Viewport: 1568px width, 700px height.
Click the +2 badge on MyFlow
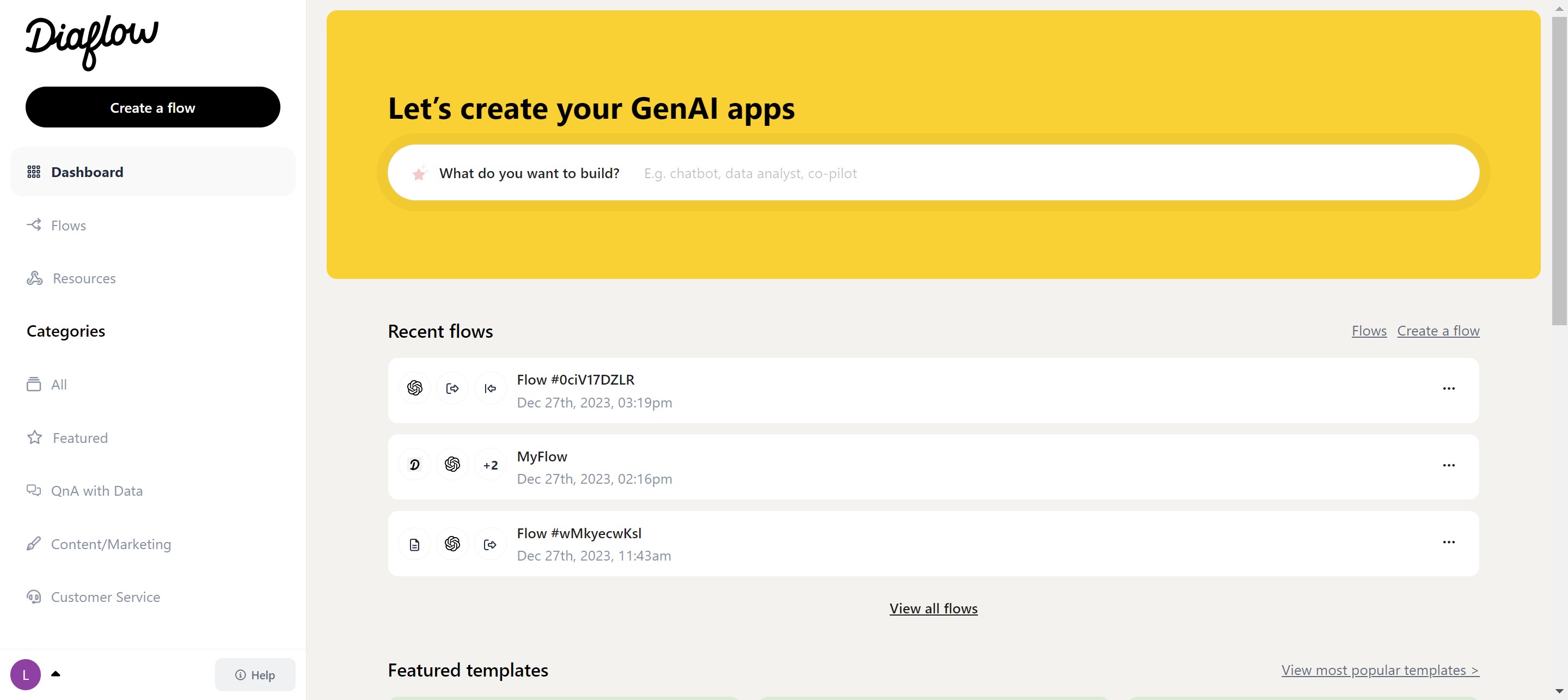coord(490,465)
